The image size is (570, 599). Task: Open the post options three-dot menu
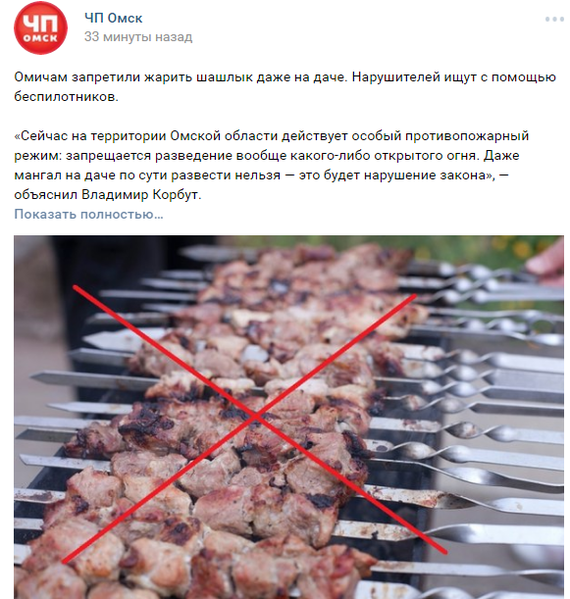tap(554, 19)
